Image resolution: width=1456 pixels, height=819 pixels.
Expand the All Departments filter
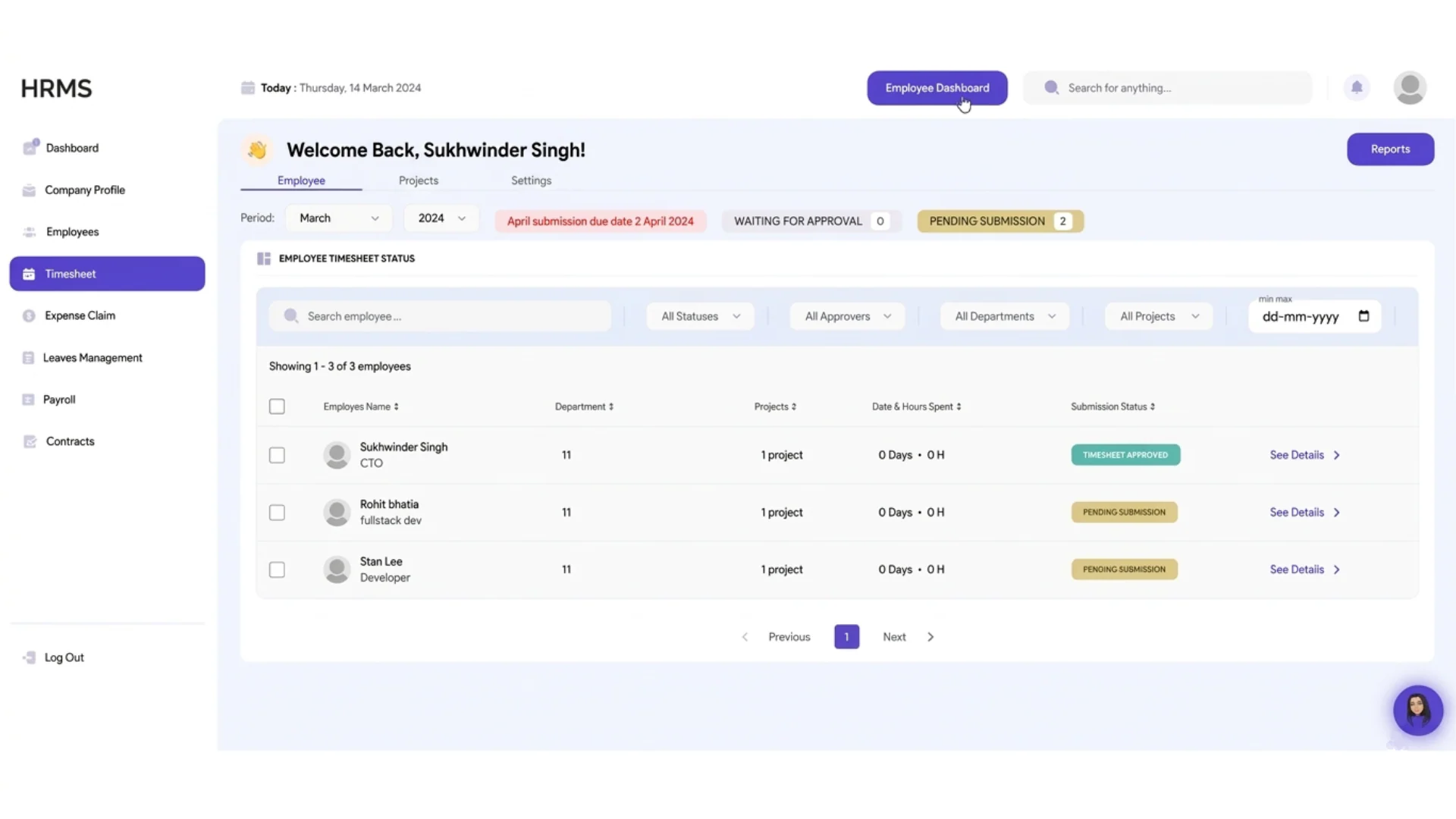pyautogui.click(x=1005, y=316)
